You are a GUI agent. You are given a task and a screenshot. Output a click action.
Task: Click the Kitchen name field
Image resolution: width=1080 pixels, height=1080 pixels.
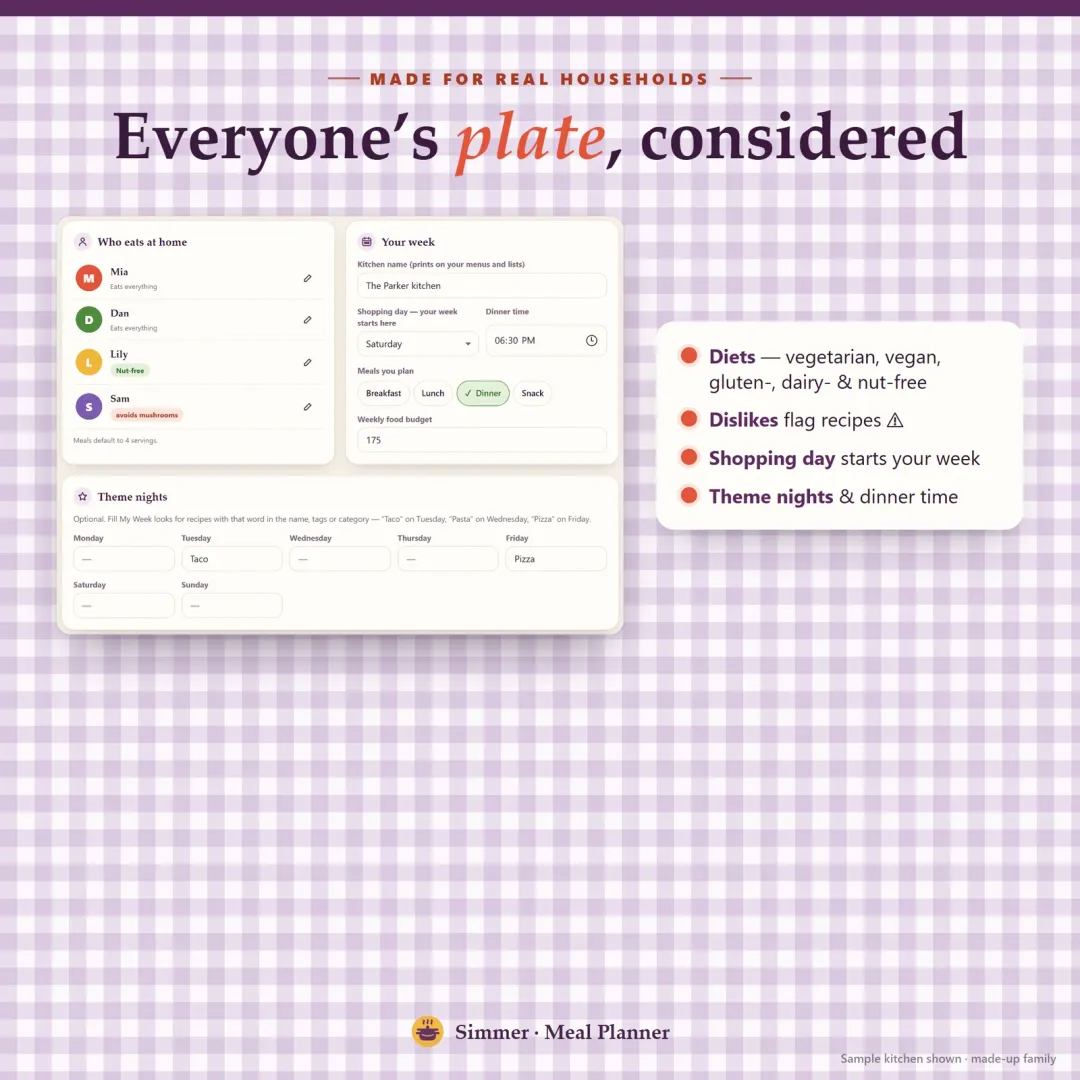click(481, 285)
